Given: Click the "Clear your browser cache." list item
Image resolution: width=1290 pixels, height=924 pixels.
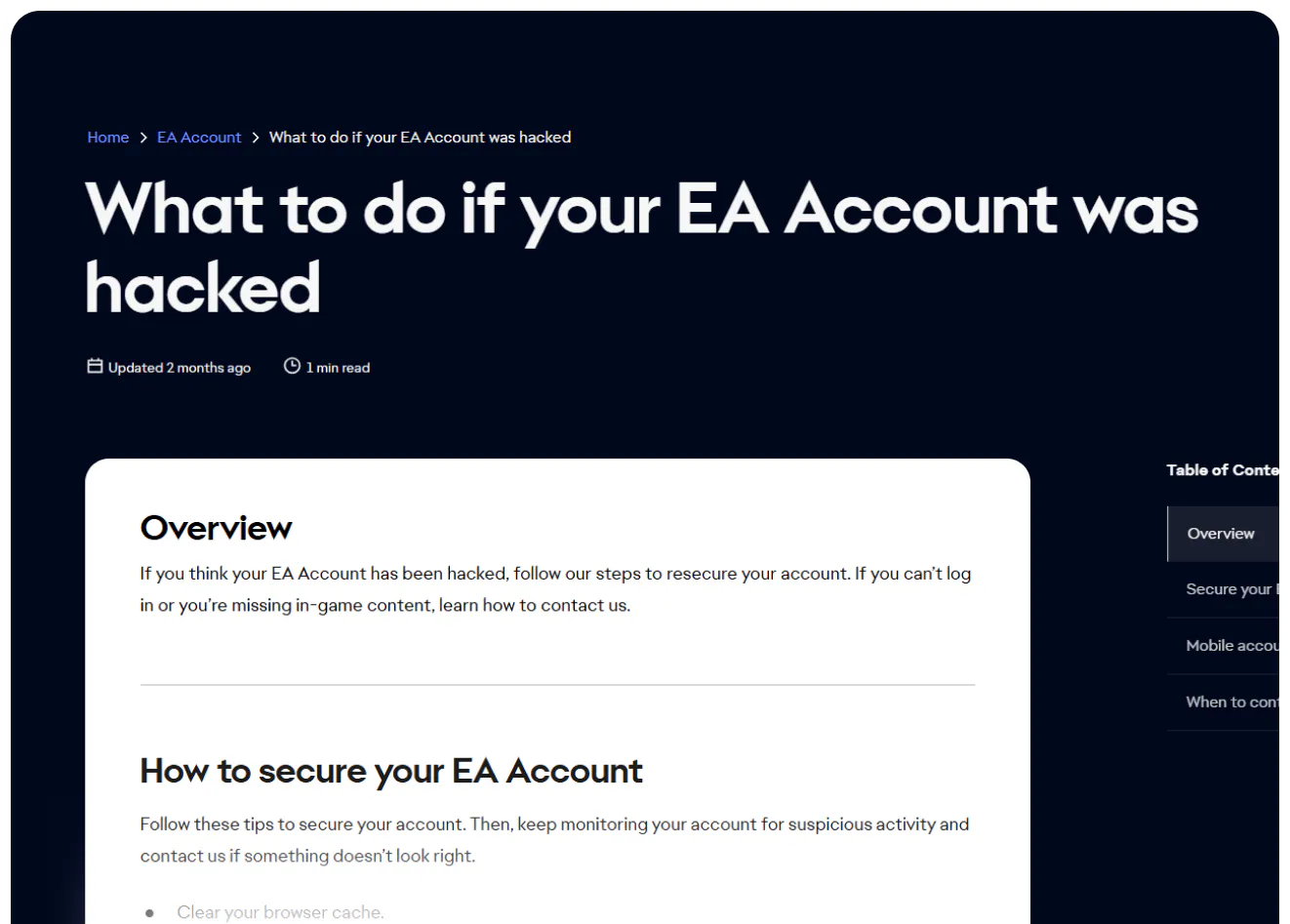Looking at the screenshot, I should click(280, 912).
